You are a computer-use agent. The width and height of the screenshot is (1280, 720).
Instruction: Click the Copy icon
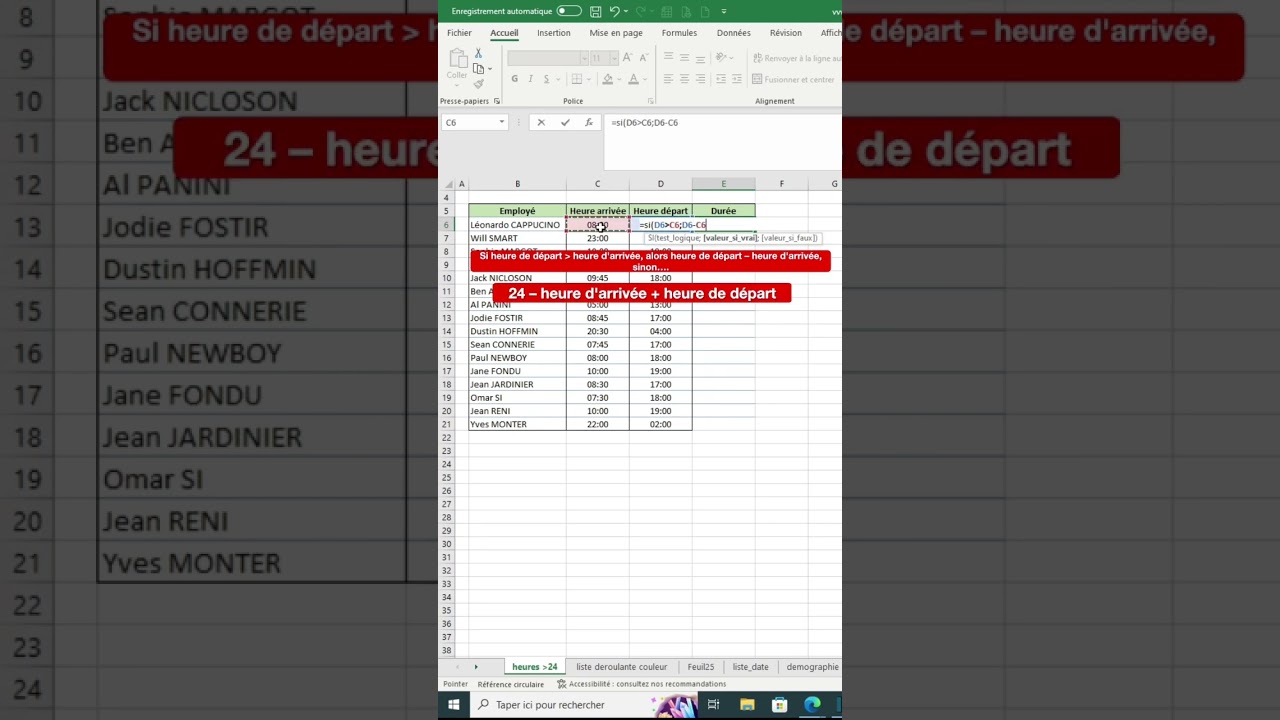(478, 68)
